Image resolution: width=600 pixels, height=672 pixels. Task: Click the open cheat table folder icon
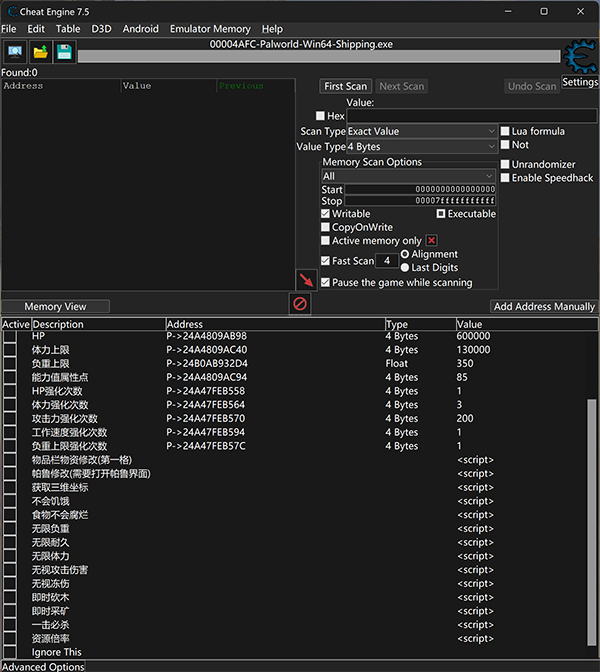(x=40, y=52)
